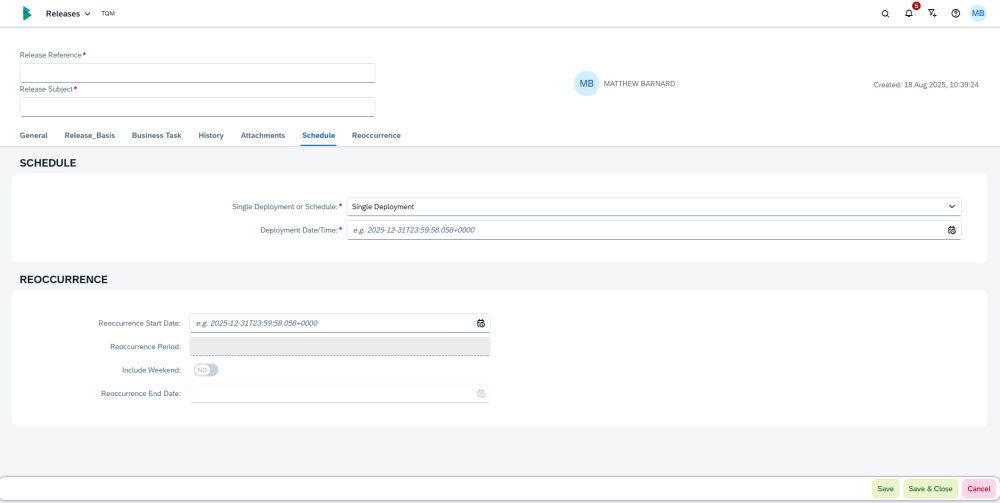The width and height of the screenshot is (1000, 503).
Task: Click the Include Weekend label
Action: tap(152, 370)
